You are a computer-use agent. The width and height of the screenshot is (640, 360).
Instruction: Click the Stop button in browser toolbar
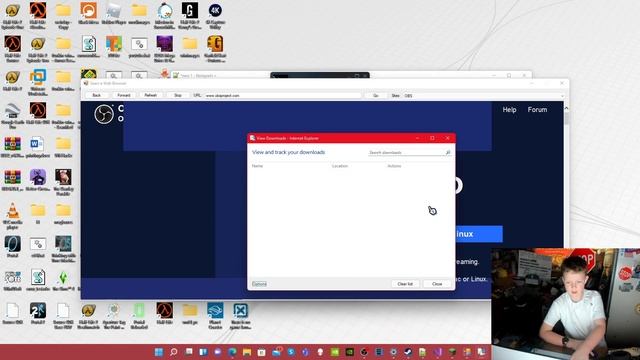178,95
